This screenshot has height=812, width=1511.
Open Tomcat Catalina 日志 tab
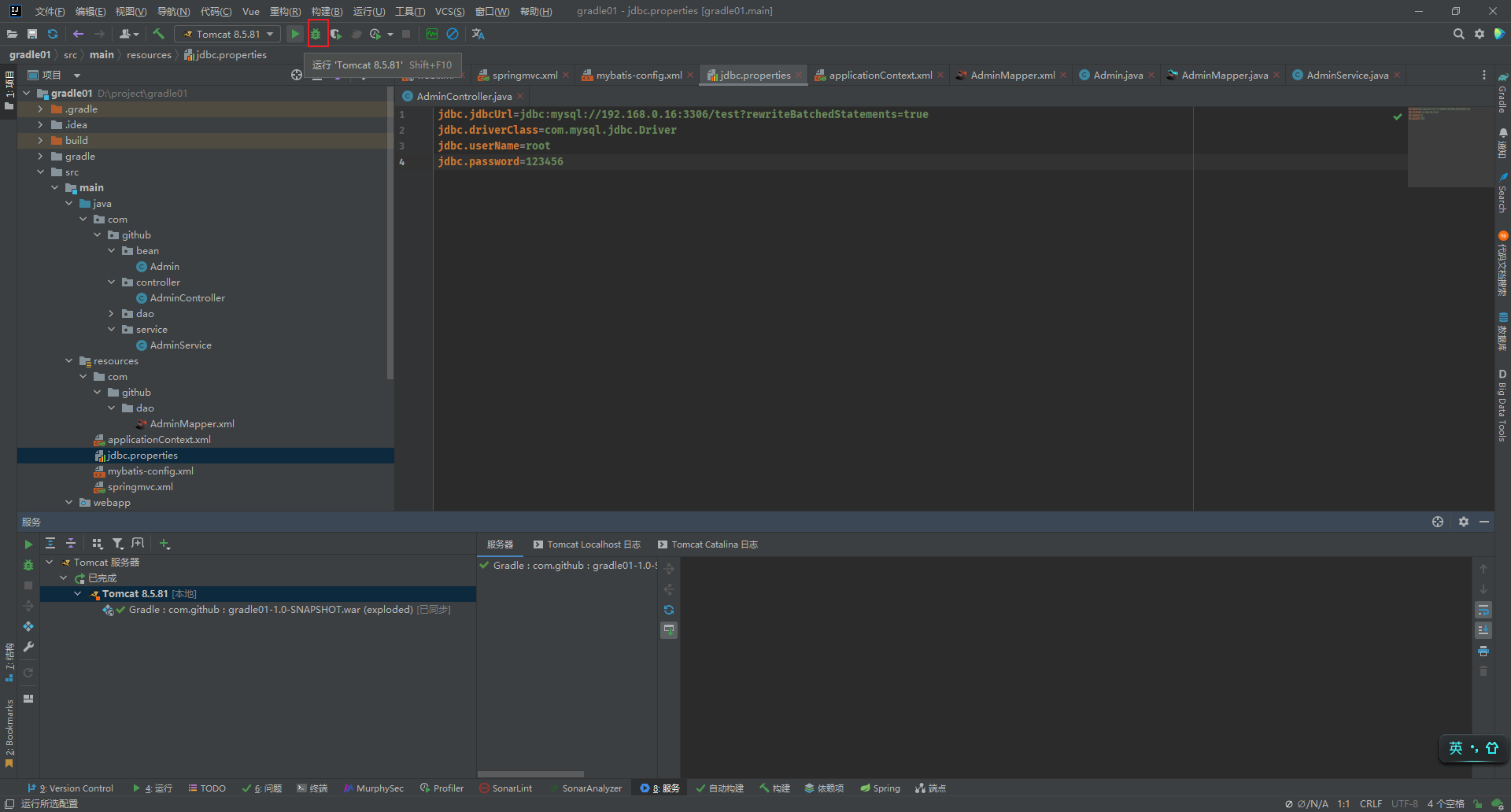click(707, 544)
